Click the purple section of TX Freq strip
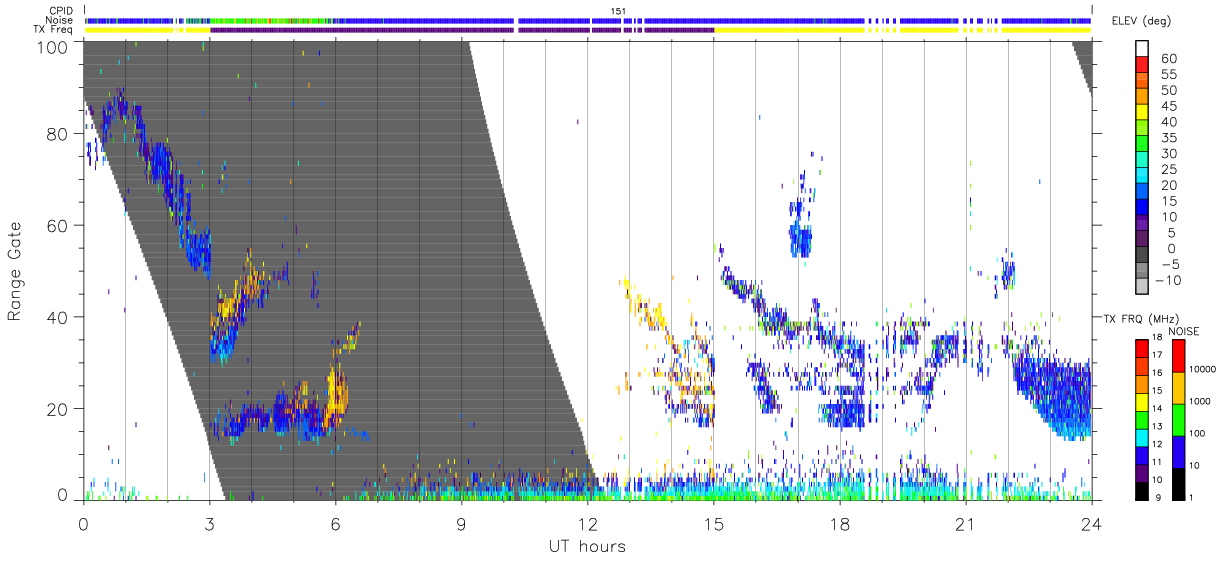1228x567 pixels. pos(462,30)
